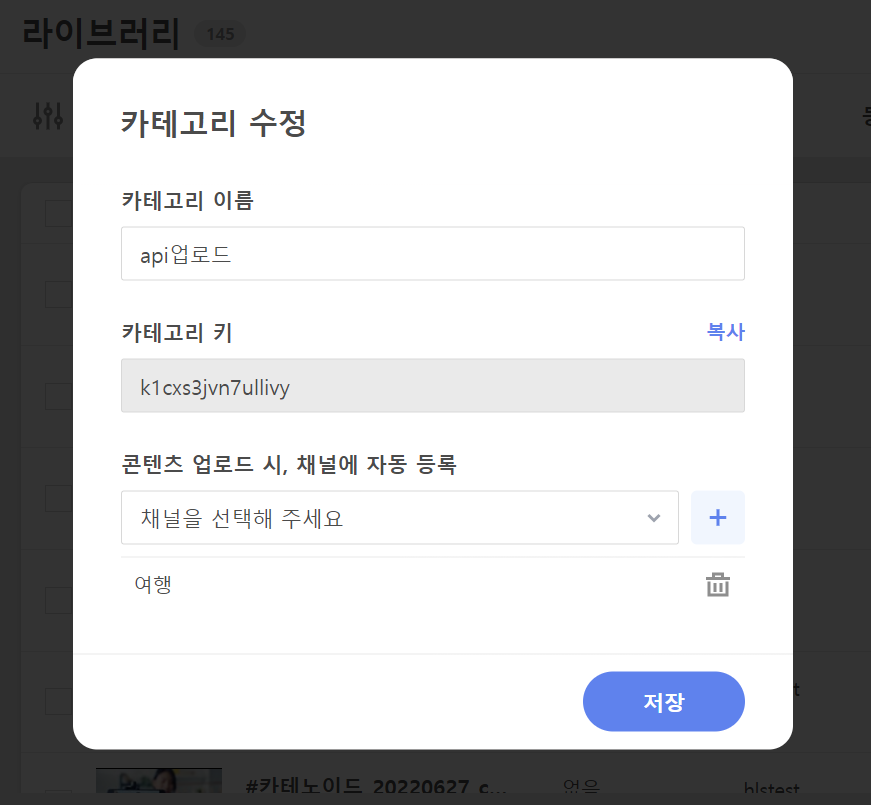This screenshot has height=805, width=871.
Task: Select the third library row checkbox
Action: tap(58, 396)
